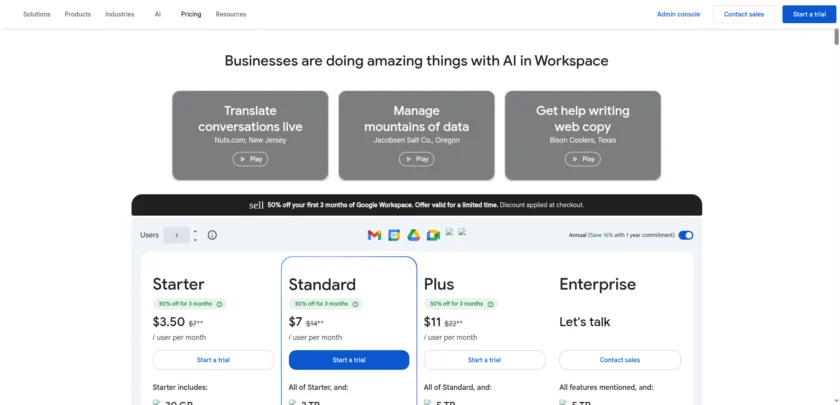Click the Jacobsen Salt Co. card
840x405 pixels.
click(x=416, y=136)
